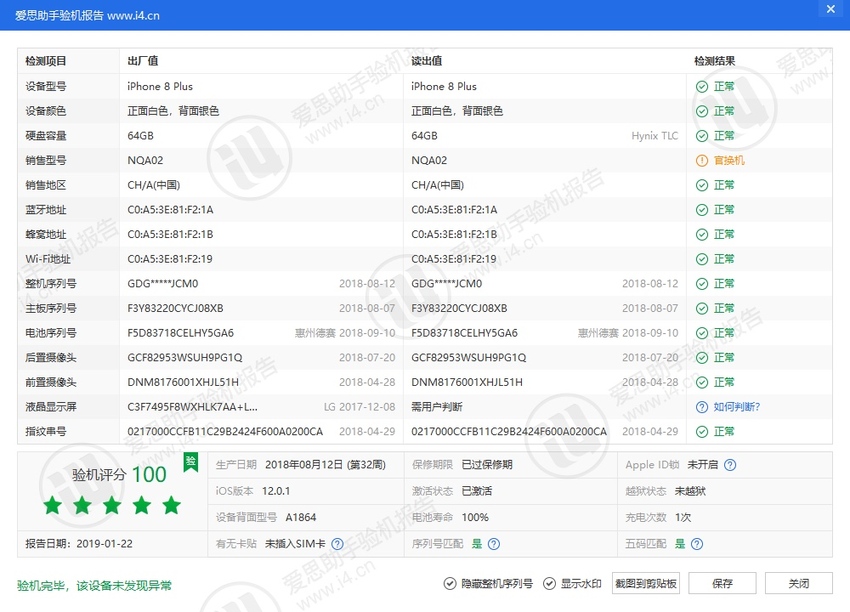This screenshot has height=612, width=850.
Task: Select the 验机完毕 status message
Action: pos(94,585)
